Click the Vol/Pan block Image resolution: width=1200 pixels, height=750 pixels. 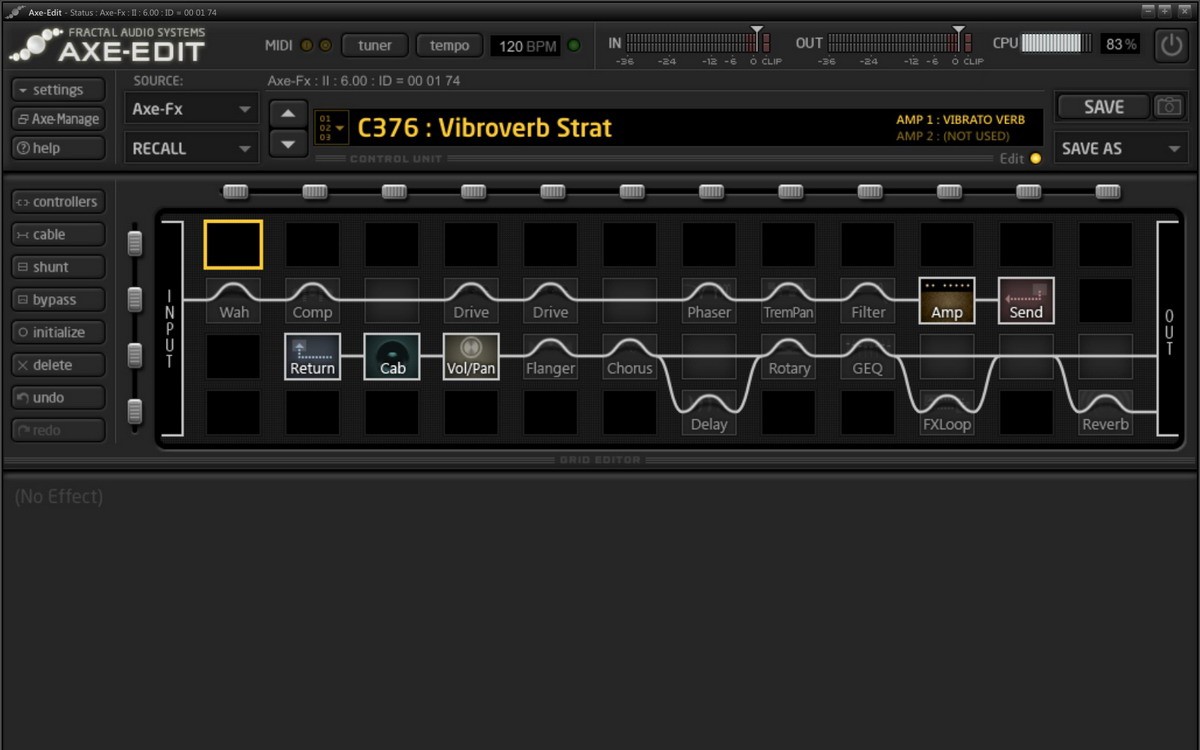click(471, 357)
